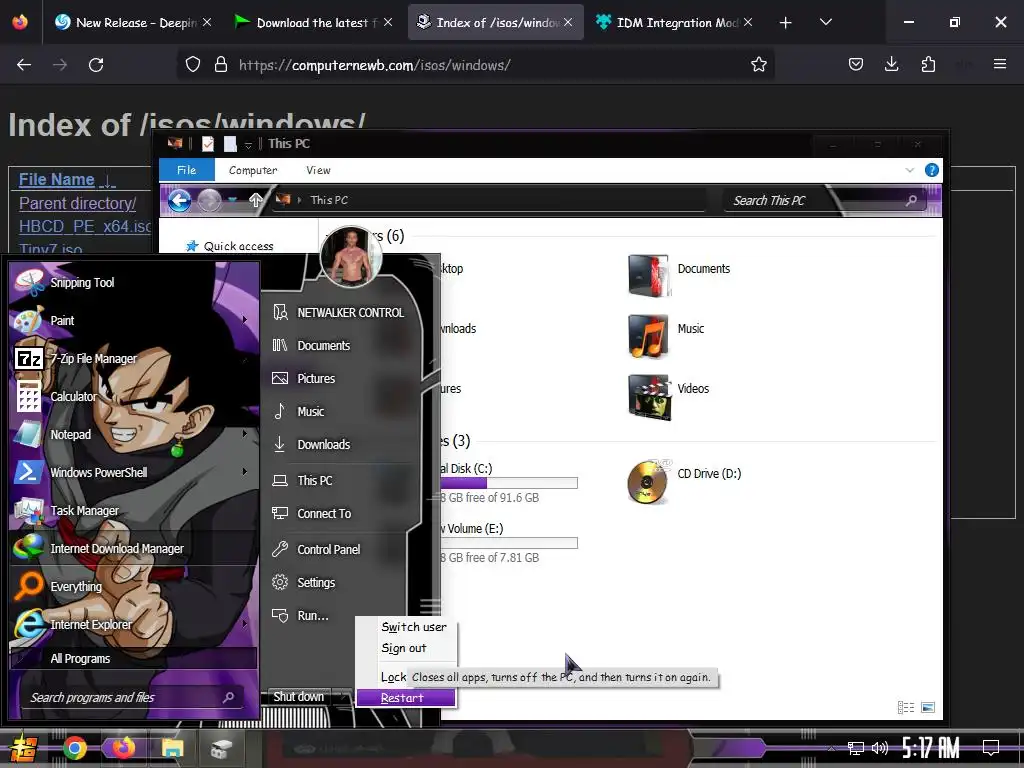Open the notification center icon
1024x768 pixels.
pos(991,748)
